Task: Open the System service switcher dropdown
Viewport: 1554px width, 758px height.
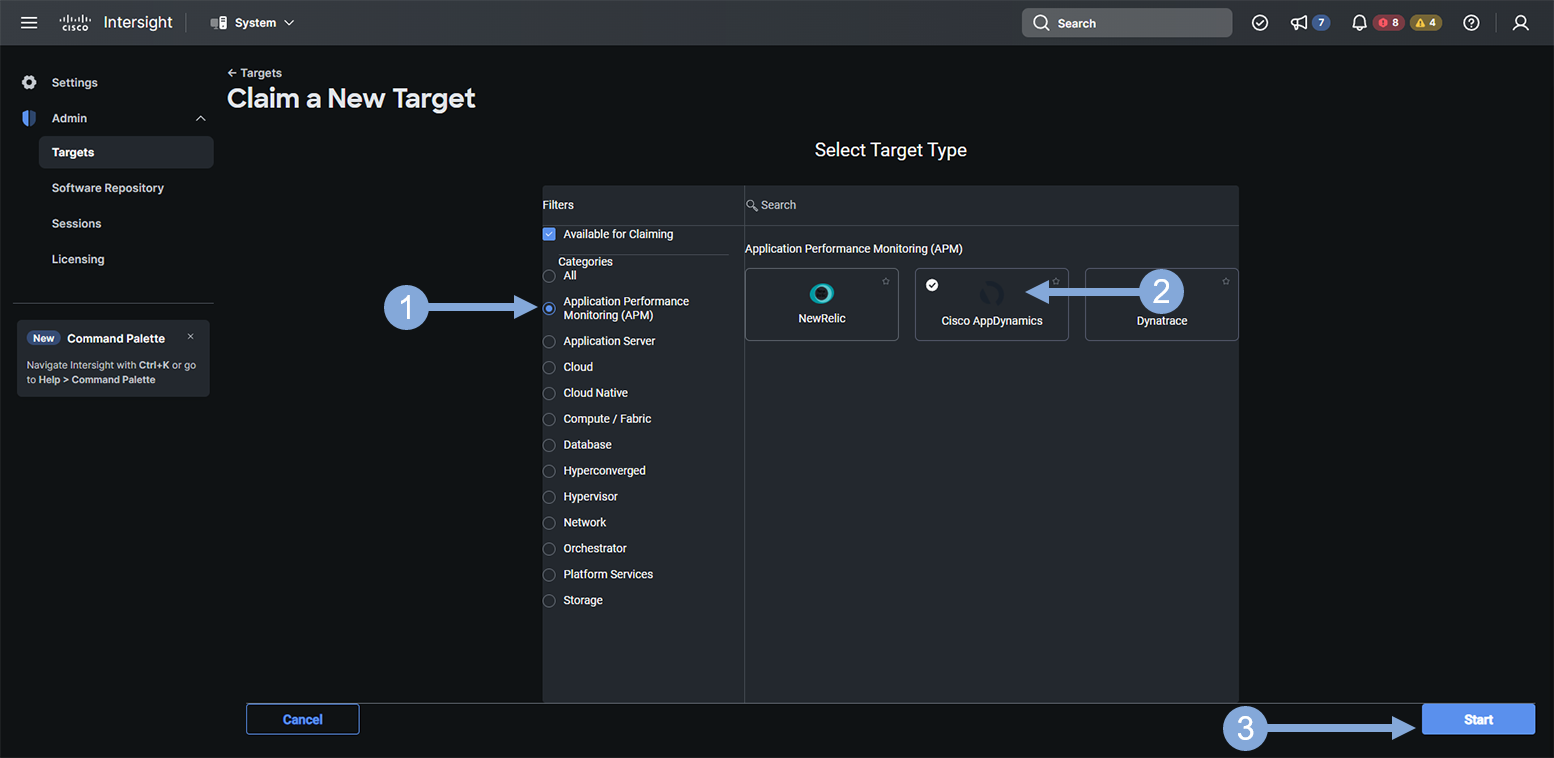Action: [252, 22]
